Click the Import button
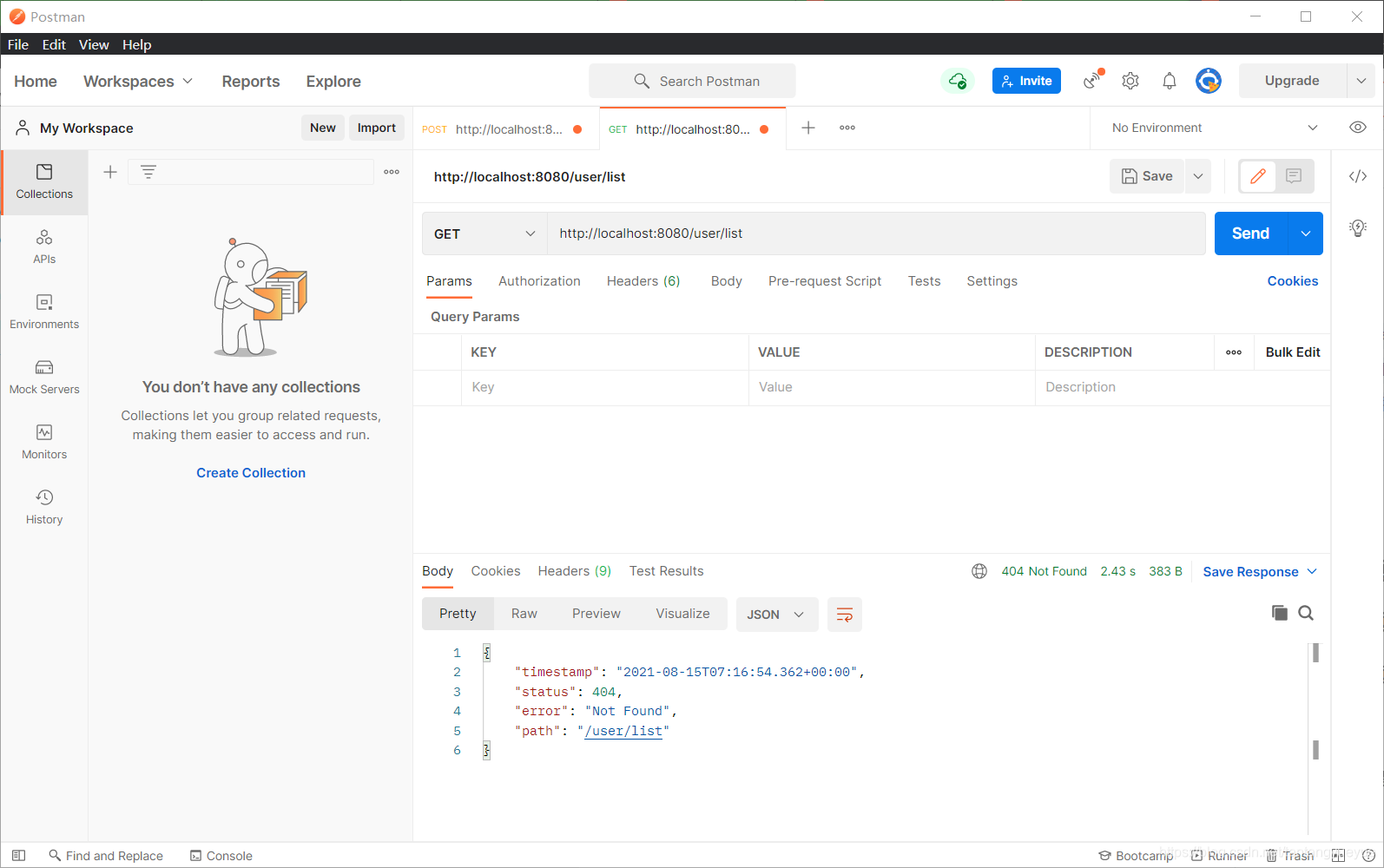 [377, 128]
